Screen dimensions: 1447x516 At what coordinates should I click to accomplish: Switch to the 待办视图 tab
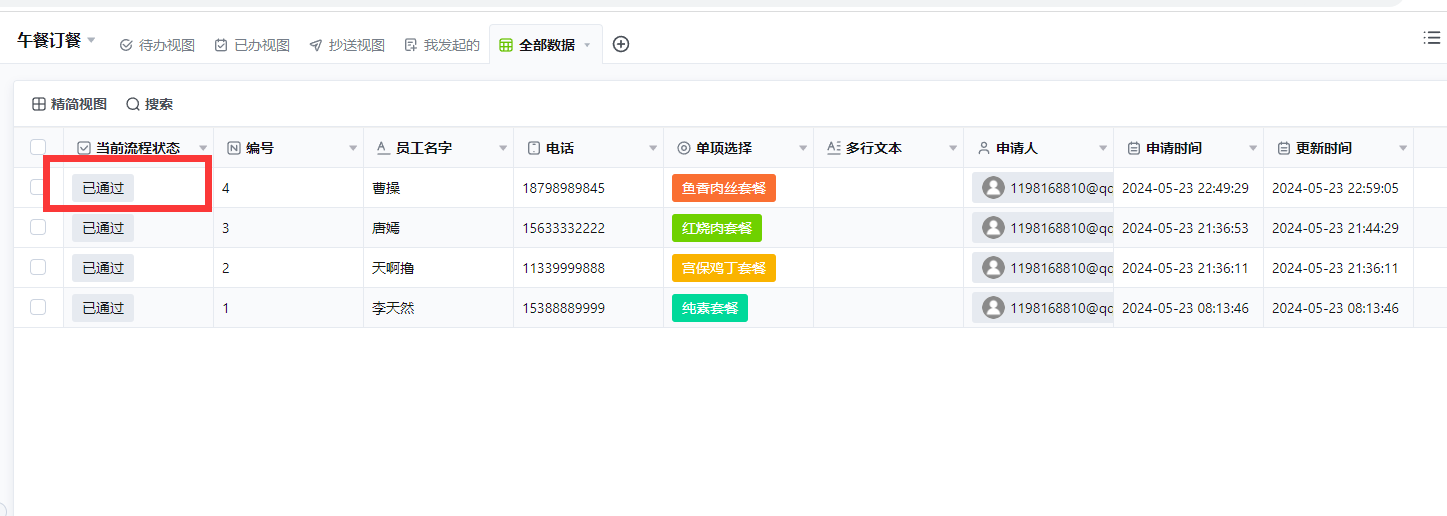(x=157, y=45)
